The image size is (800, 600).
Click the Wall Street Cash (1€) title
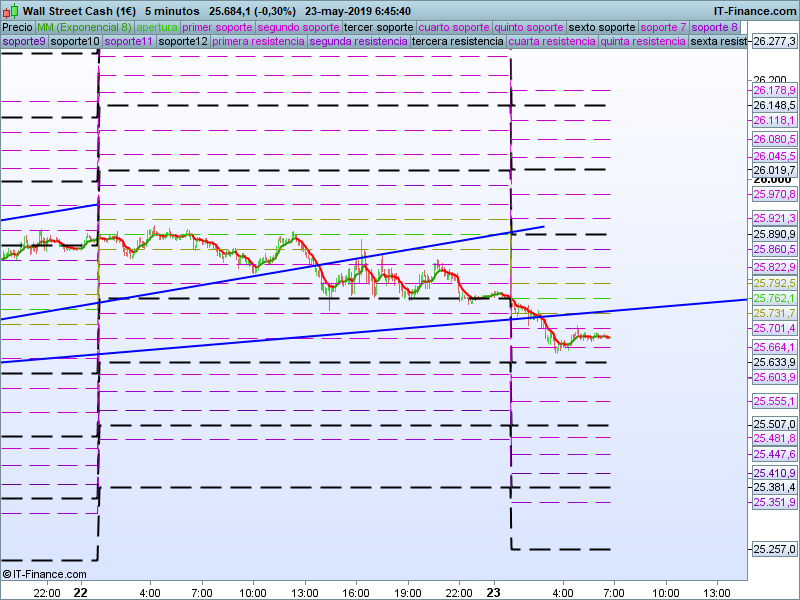pos(79,11)
